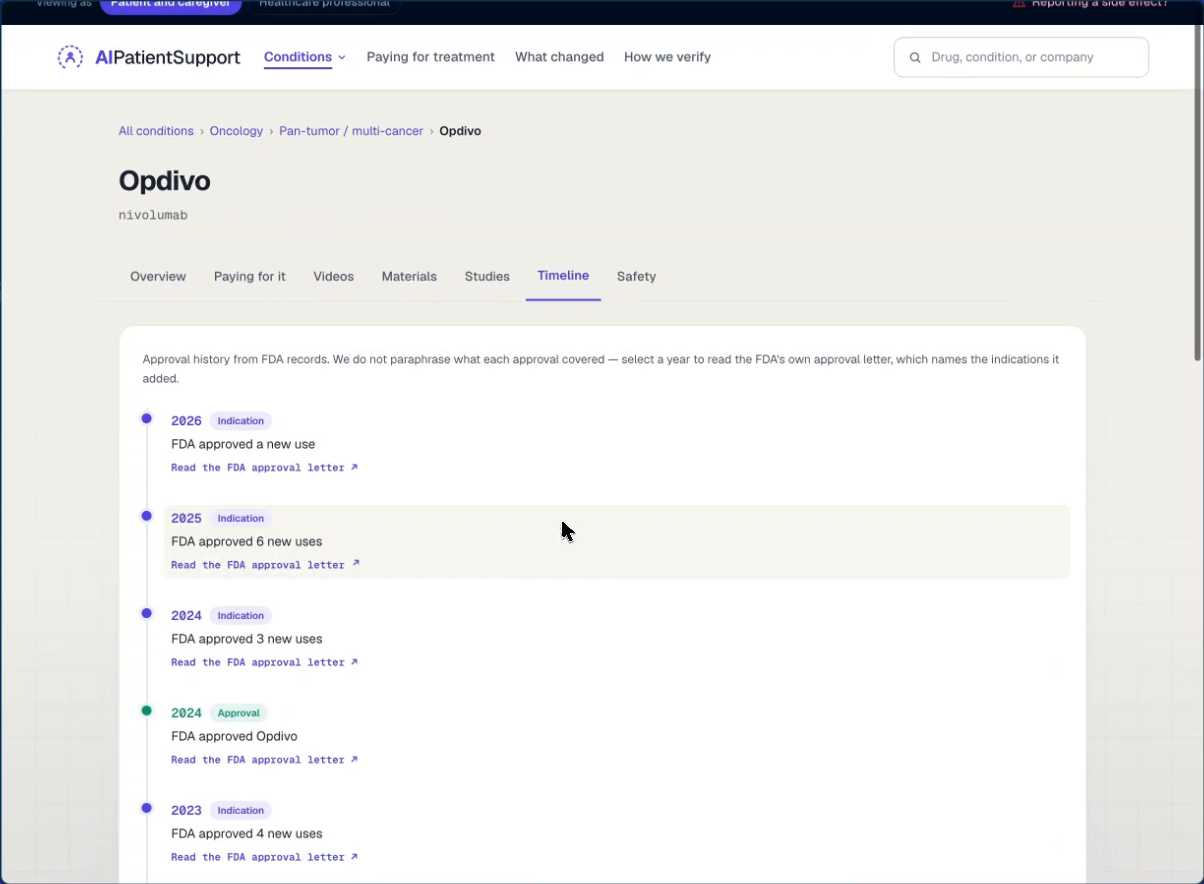This screenshot has height=884, width=1204.
Task: Switch to the Studies tab
Action: [x=487, y=276]
